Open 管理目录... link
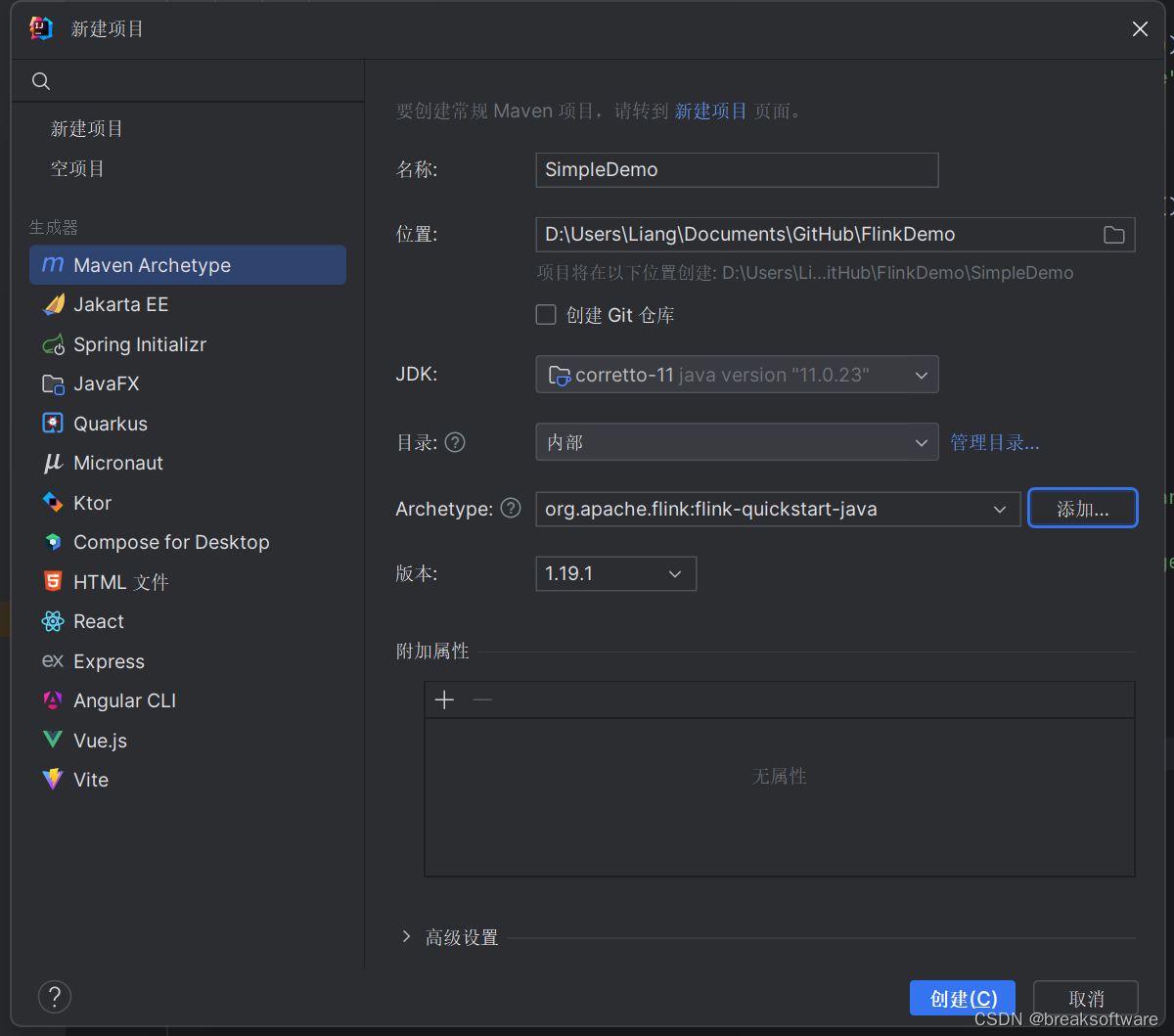Viewport: 1174px width, 1036px height. (994, 441)
